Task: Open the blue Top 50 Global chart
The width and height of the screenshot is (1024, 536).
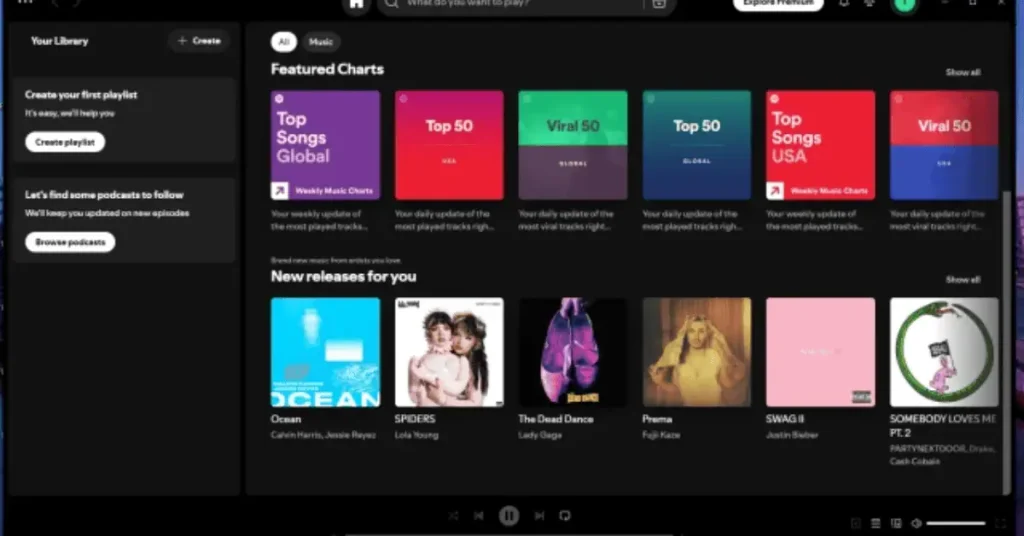Action: coord(697,145)
